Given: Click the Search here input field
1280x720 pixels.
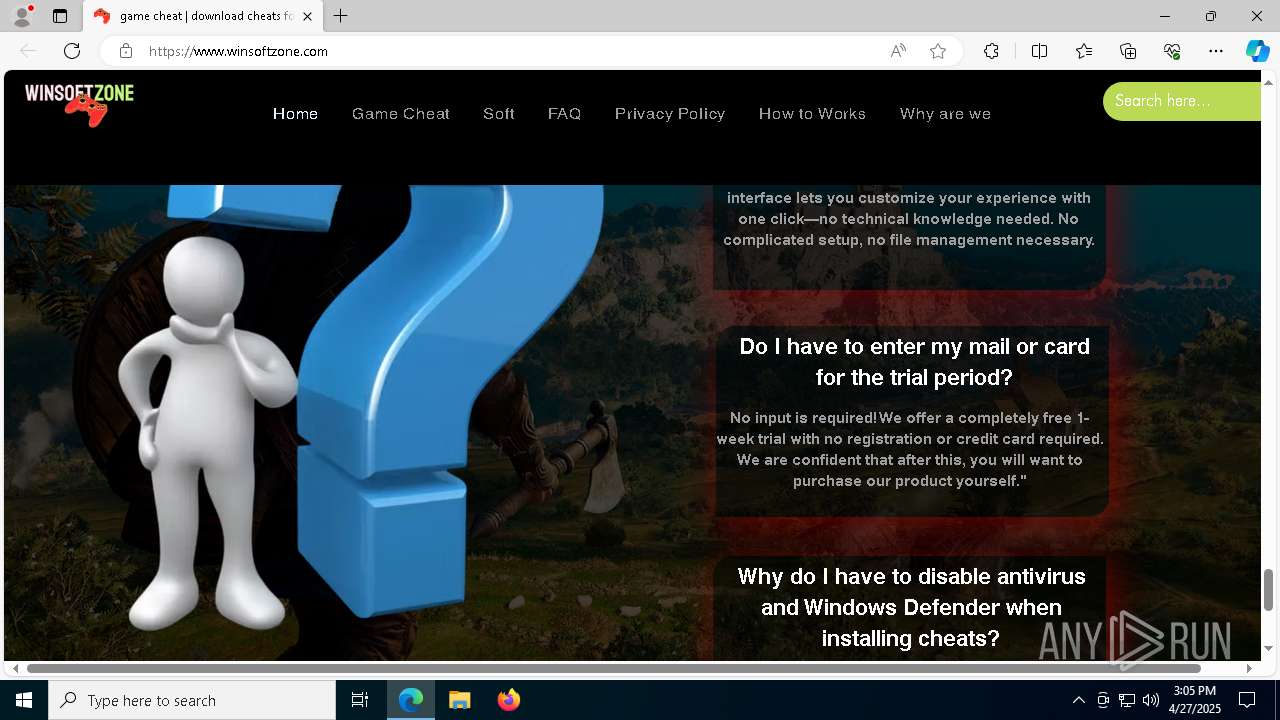Looking at the screenshot, I should point(1182,101).
